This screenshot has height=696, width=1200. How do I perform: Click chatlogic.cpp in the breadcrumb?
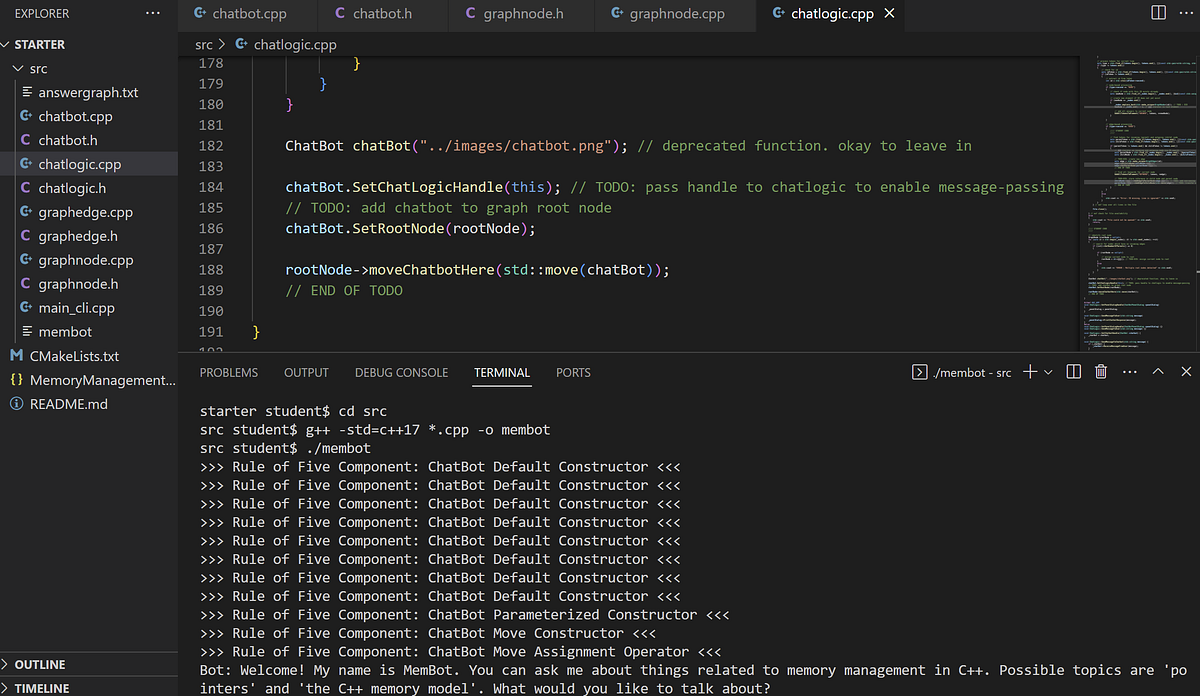[295, 45]
